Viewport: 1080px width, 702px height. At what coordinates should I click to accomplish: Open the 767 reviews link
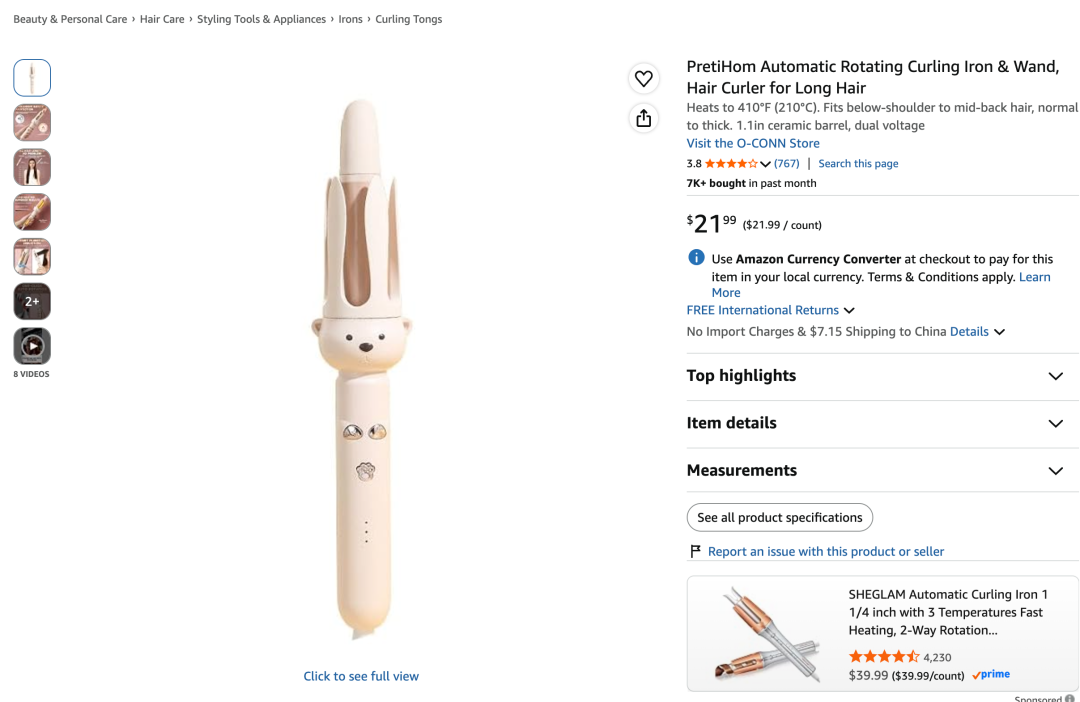(x=787, y=163)
